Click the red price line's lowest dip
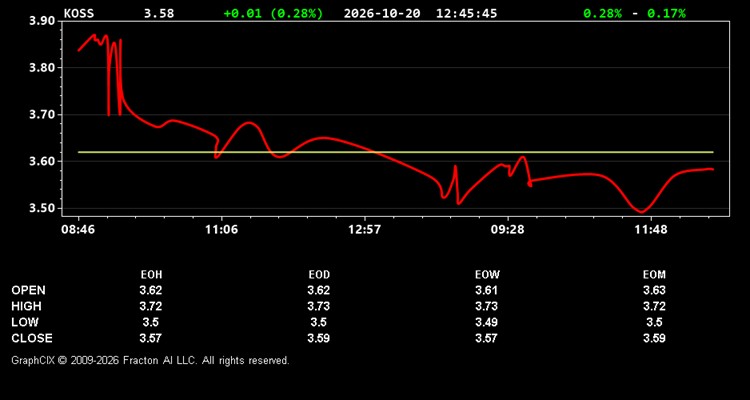 click(x=641, y=211)
